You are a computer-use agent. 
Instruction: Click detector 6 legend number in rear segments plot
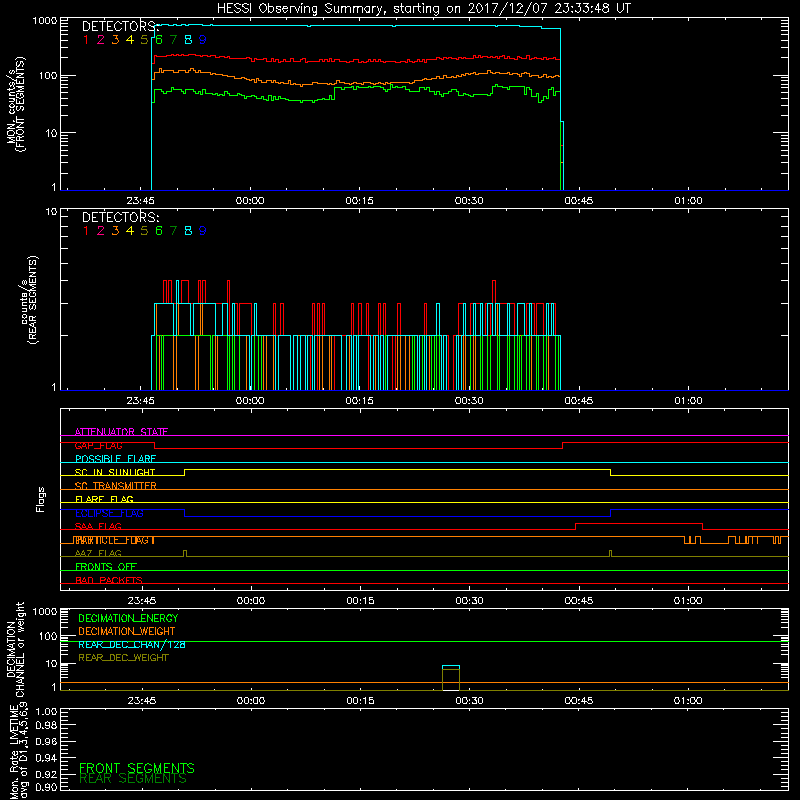point(159,231)
